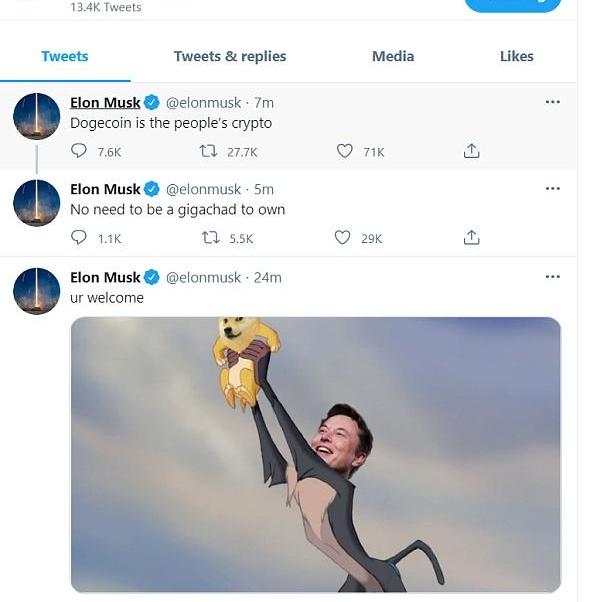This screenshot has width=600, height=602.
Task: Open more options on the 'ur welcome' tweet
Action: point(553,276)
